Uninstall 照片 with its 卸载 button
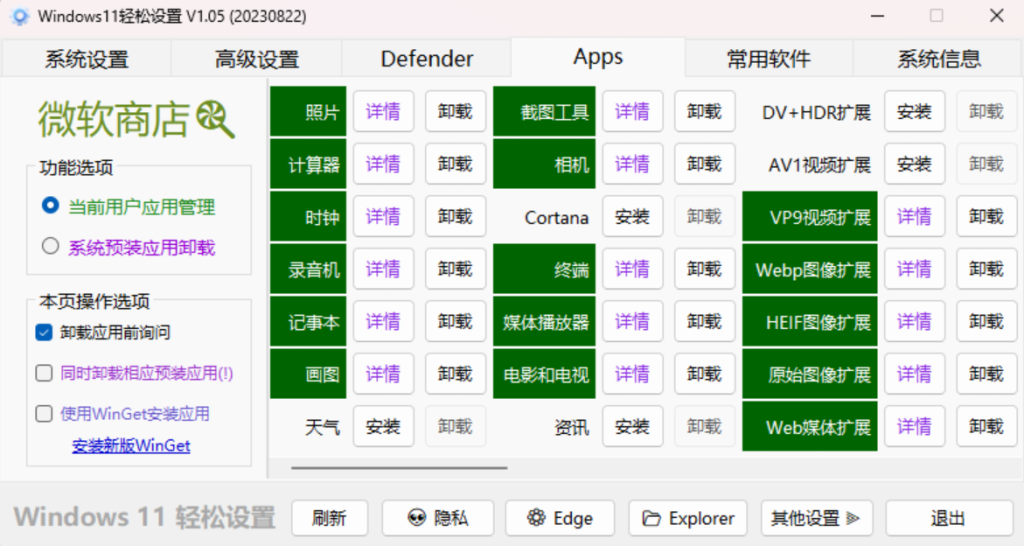The width and height of the screenshot is (1024, 546). (x=455, y=112)
